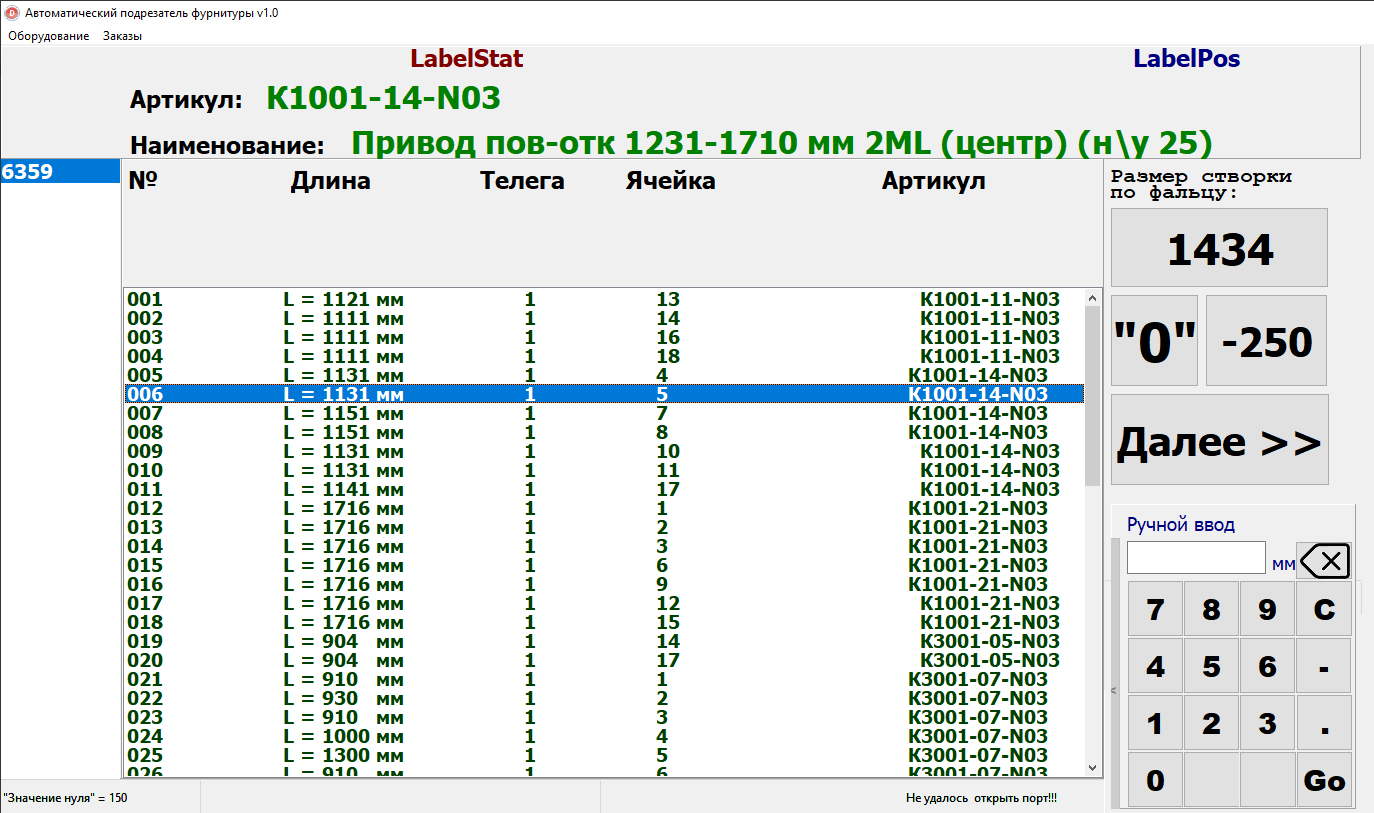Select row 023 in the parts list

[x=604, y=717]
